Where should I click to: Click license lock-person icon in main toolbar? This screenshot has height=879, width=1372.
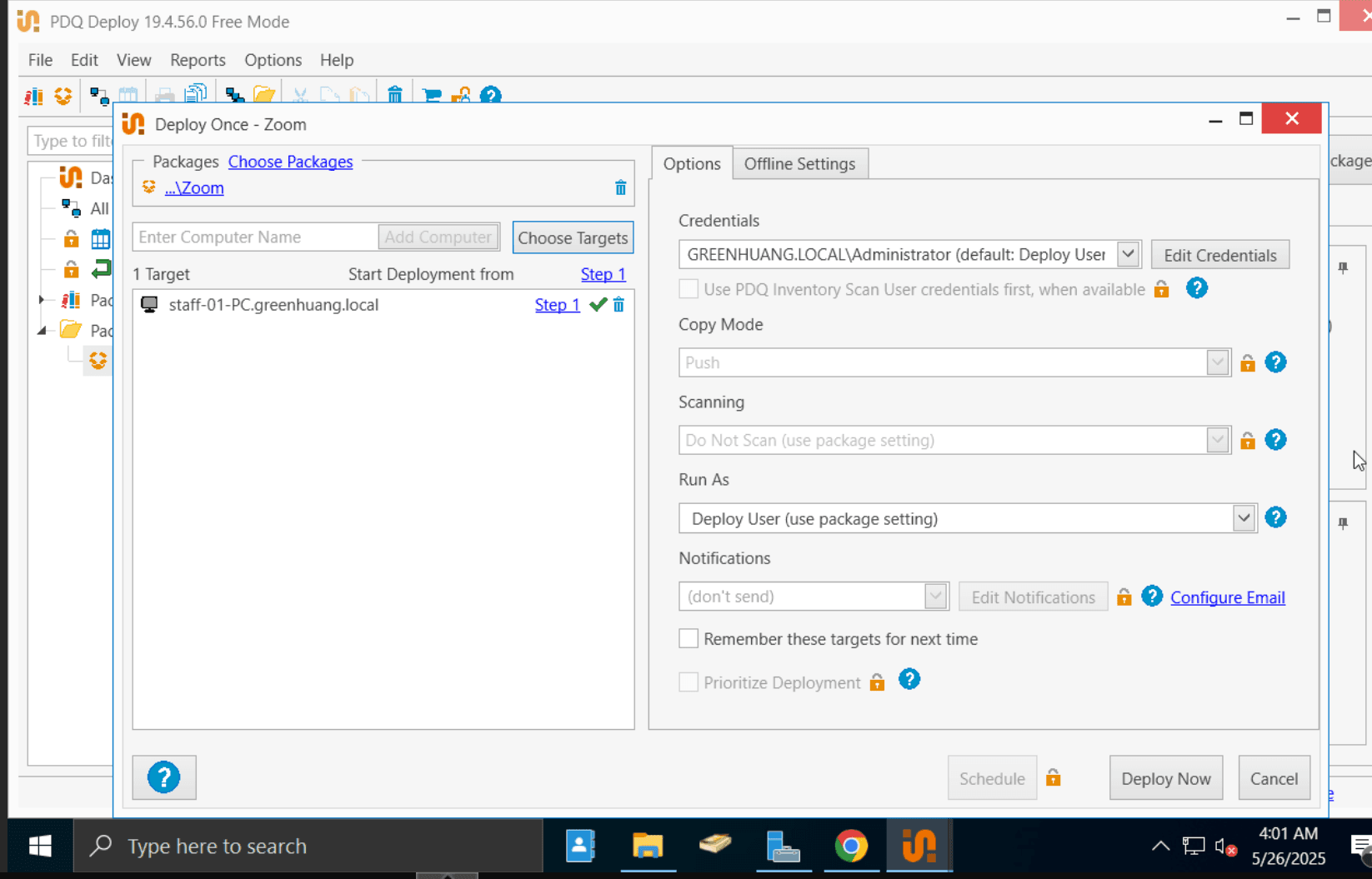pyautogui.click(x=461, y=96)
